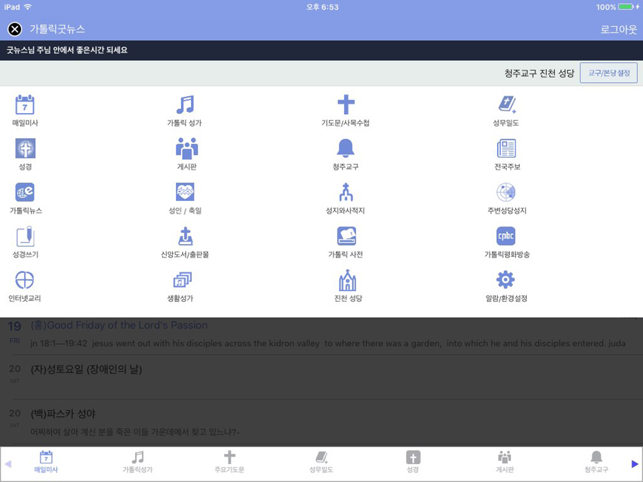Image resolution: width=643 pixels, height=482 pixels.
Task: Open 알람/환경설정 gear icon
Action: click(x=505, y=280)
